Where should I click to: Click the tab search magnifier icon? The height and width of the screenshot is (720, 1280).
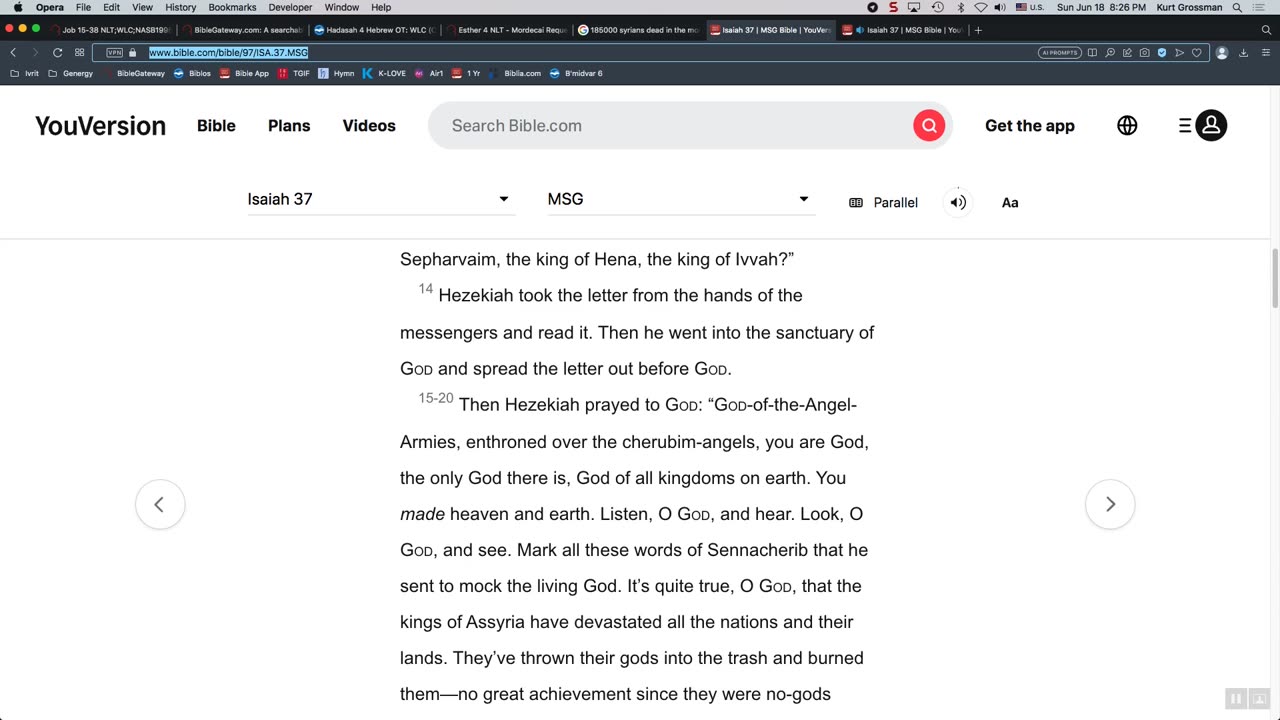(x=1266, y=30)
